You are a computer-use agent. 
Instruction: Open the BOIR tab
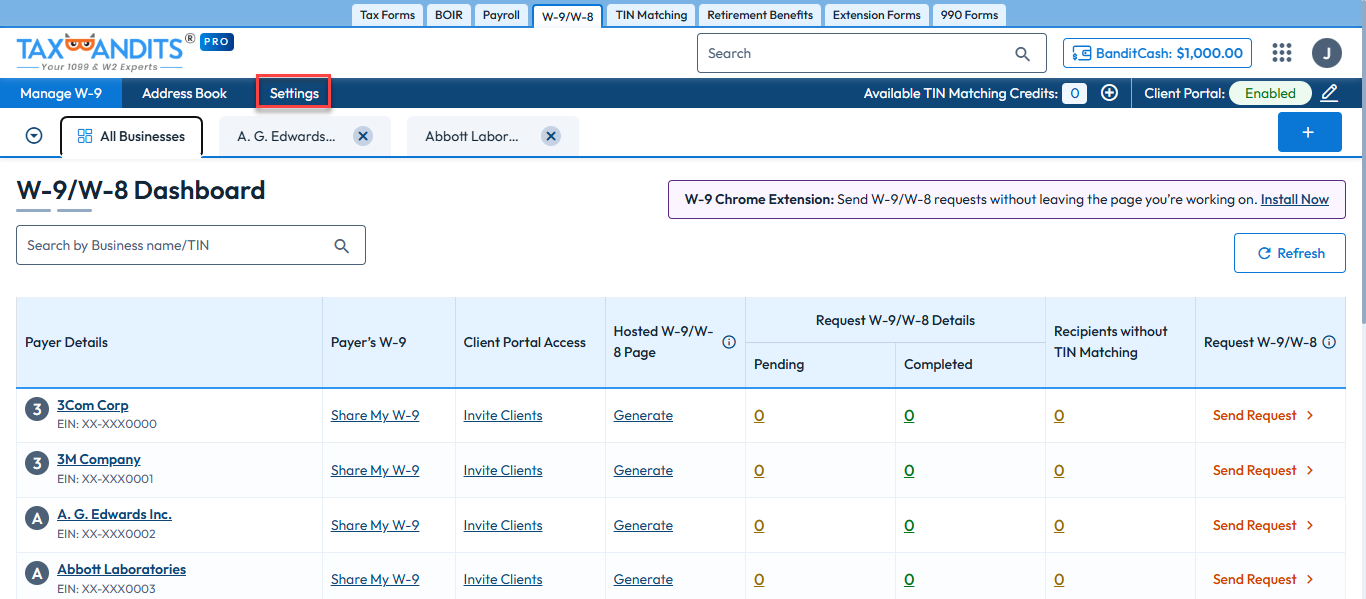click(449, 15)
